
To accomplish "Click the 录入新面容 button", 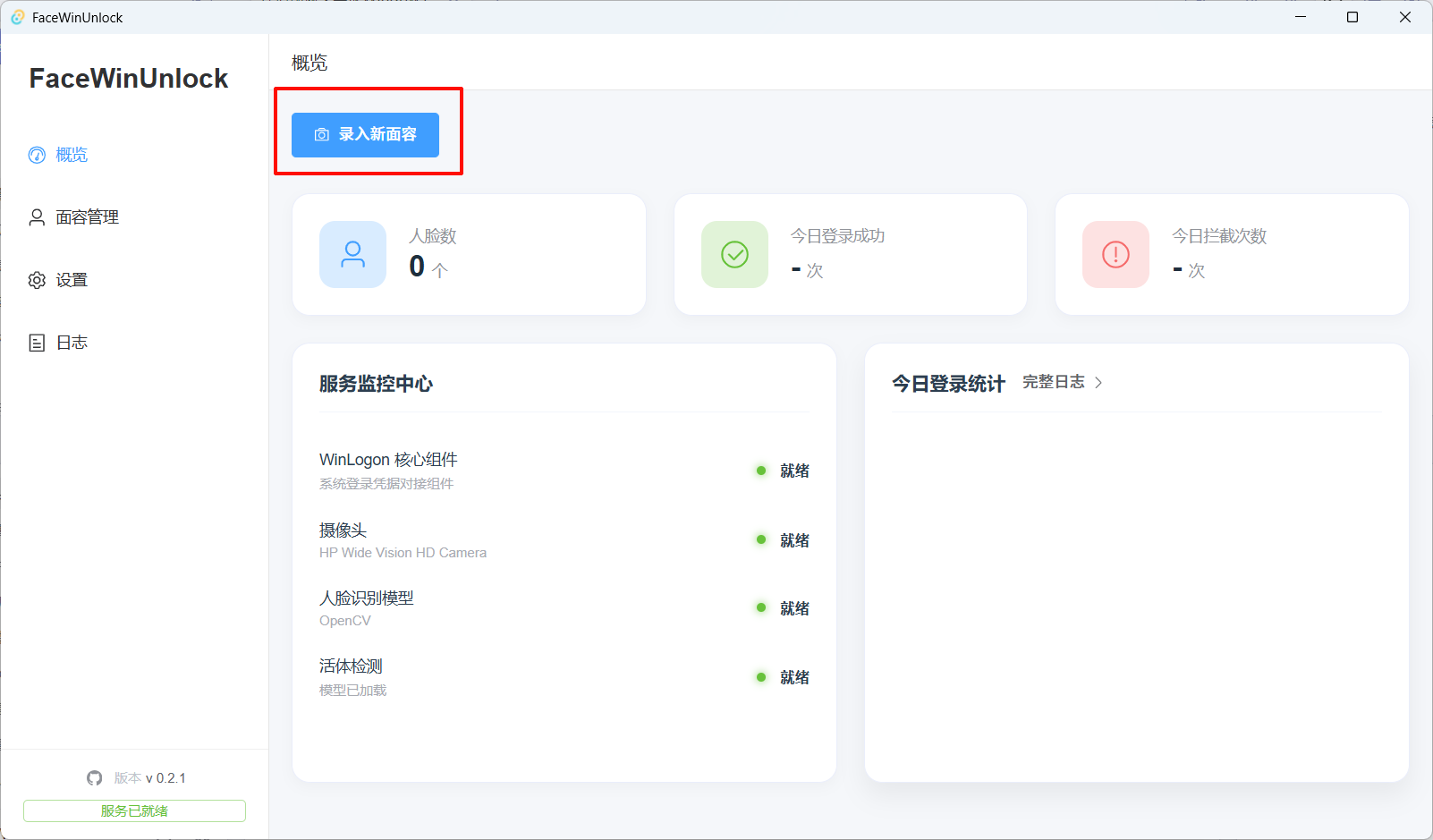I will click(x=365, y=135).
